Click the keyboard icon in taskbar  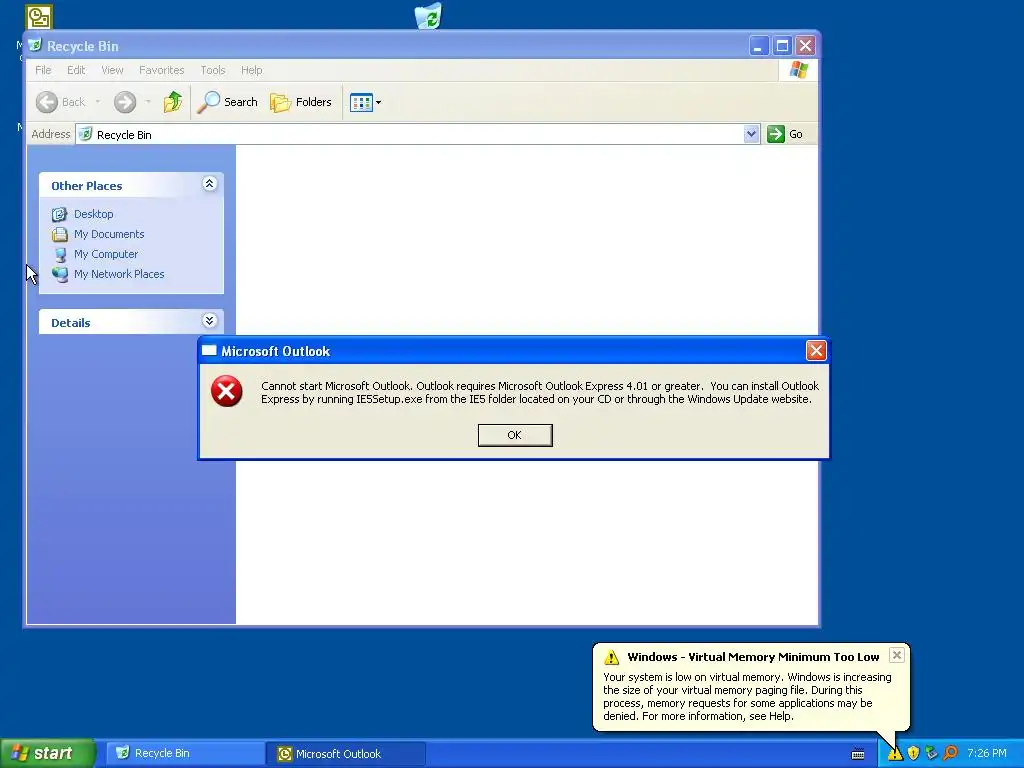pyautogui.click(x=858, y=754)
